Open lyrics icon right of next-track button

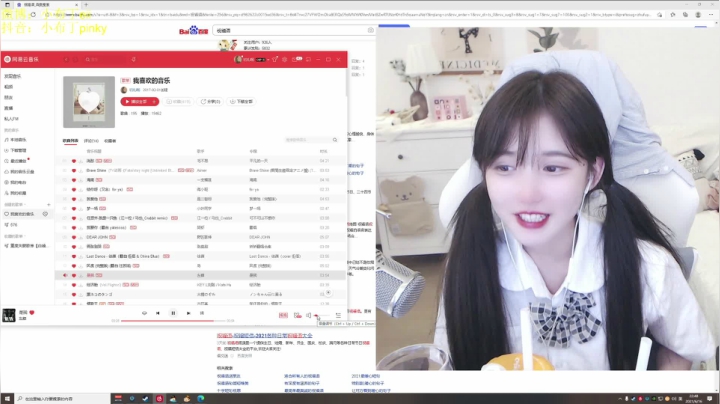pos(202,313)
